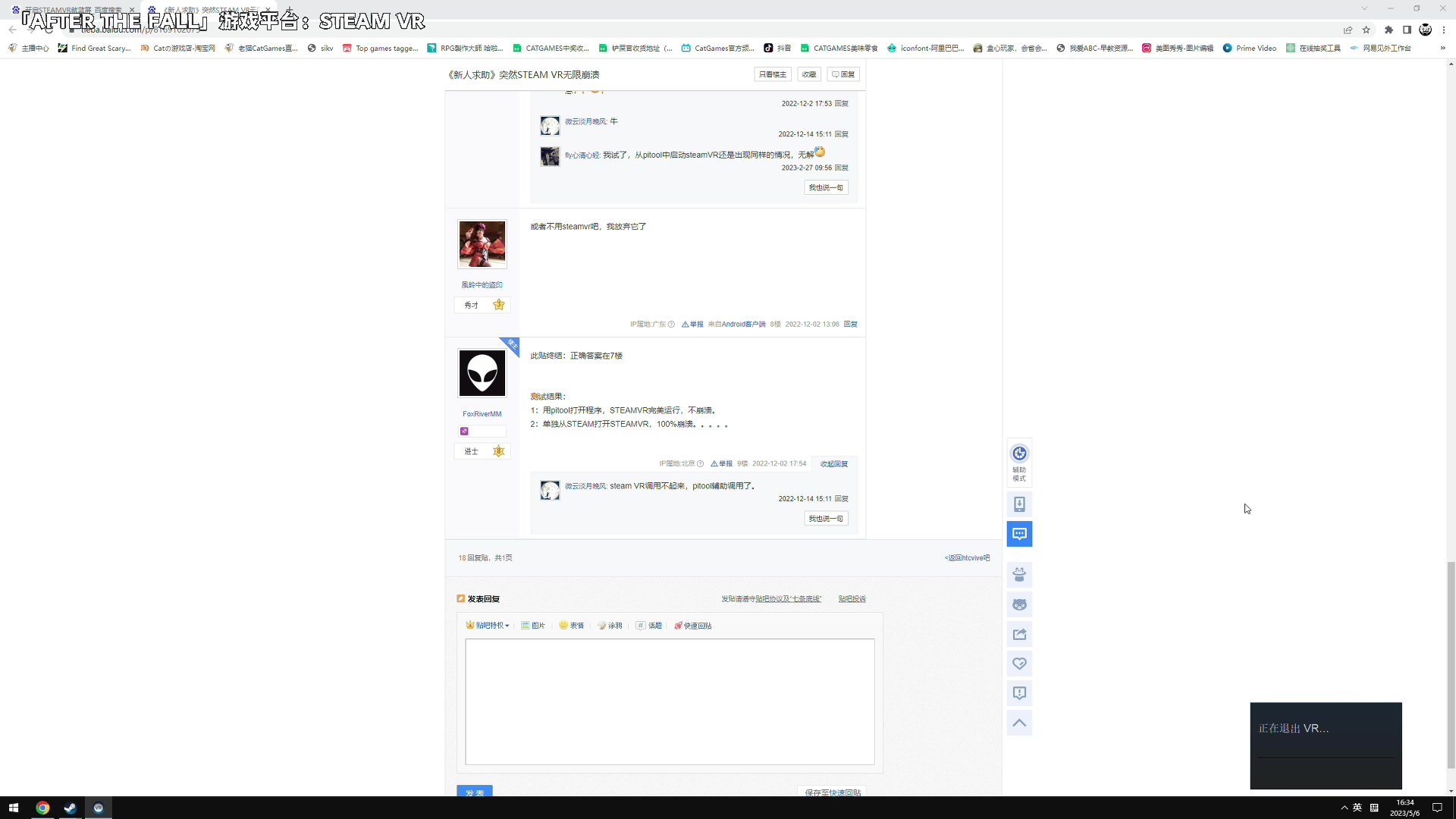Image resolution: width=1456 pixels, height=819 pixels.
Task: Click the Chrome extensions puzzle icon
Action: pyautogui.click(x=1389, y=30)
